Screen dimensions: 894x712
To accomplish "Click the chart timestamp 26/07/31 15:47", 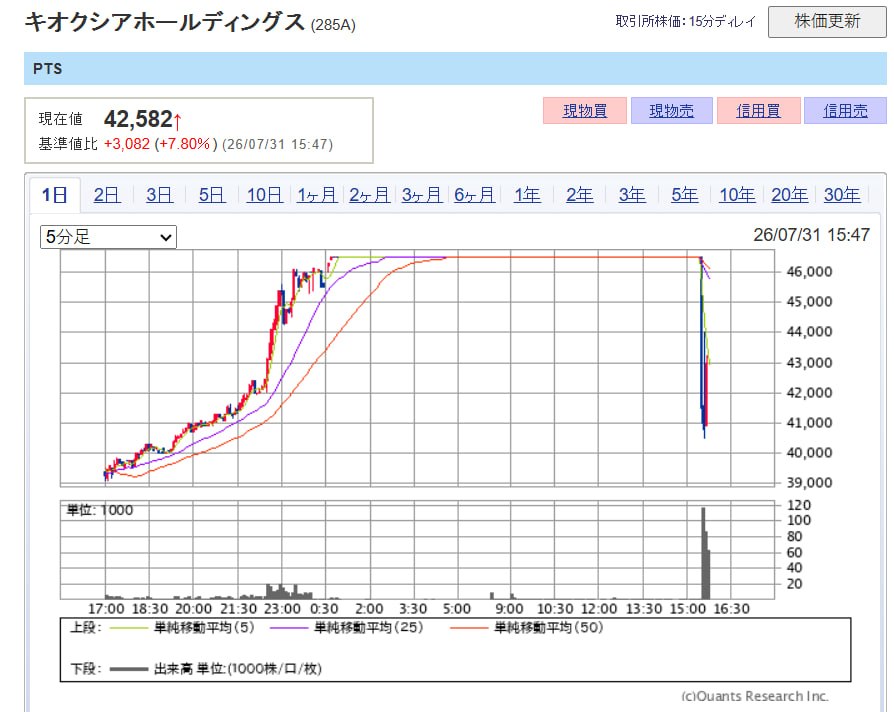I will coord(811,235).
